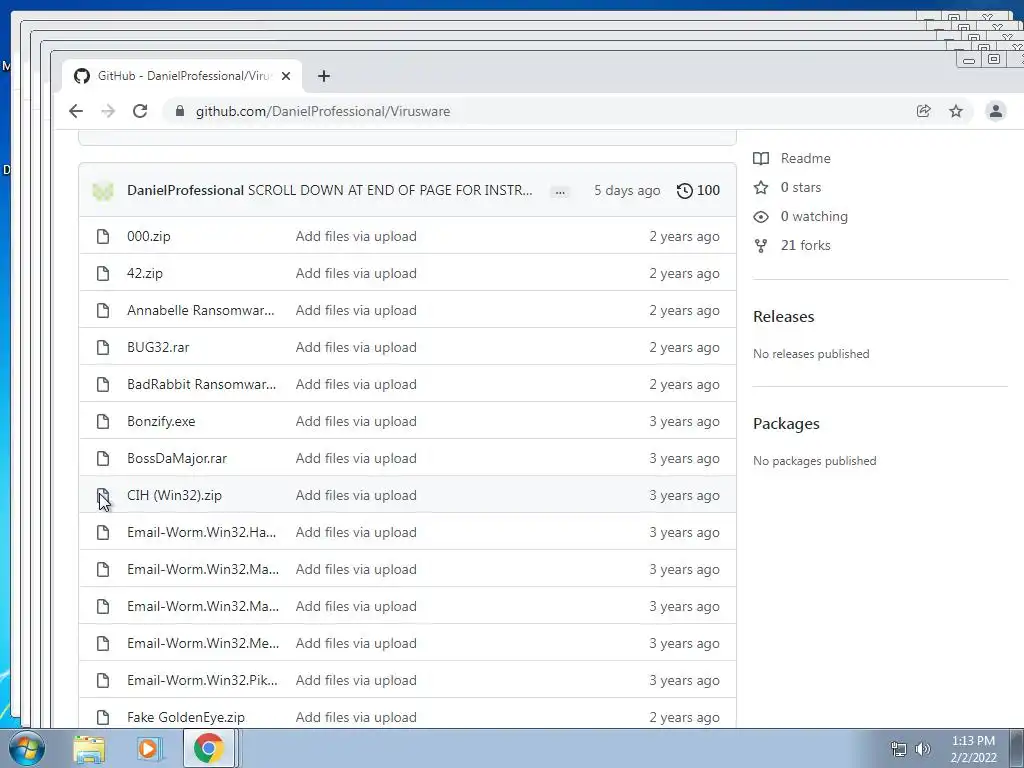Open Email-Worm.Win32.Ha... file
Screen dimensions: 1024x768
point(201,532)
